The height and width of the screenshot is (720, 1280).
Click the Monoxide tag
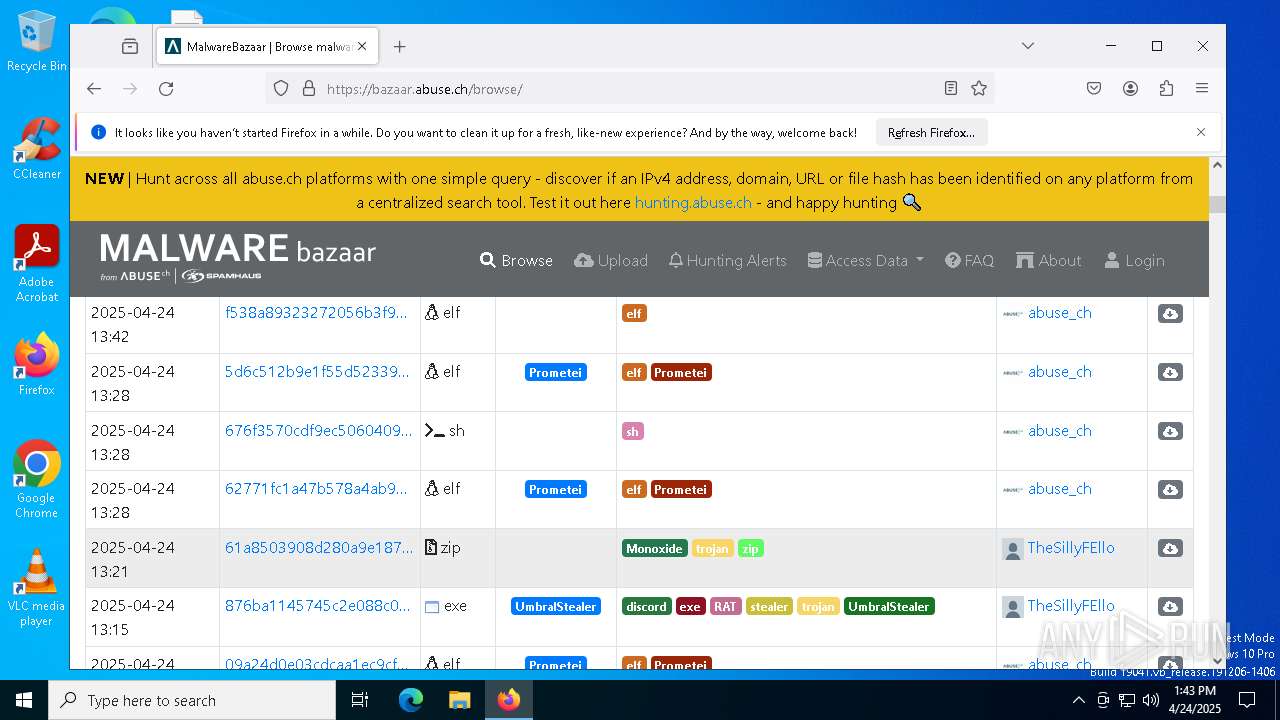pos(654,548)
